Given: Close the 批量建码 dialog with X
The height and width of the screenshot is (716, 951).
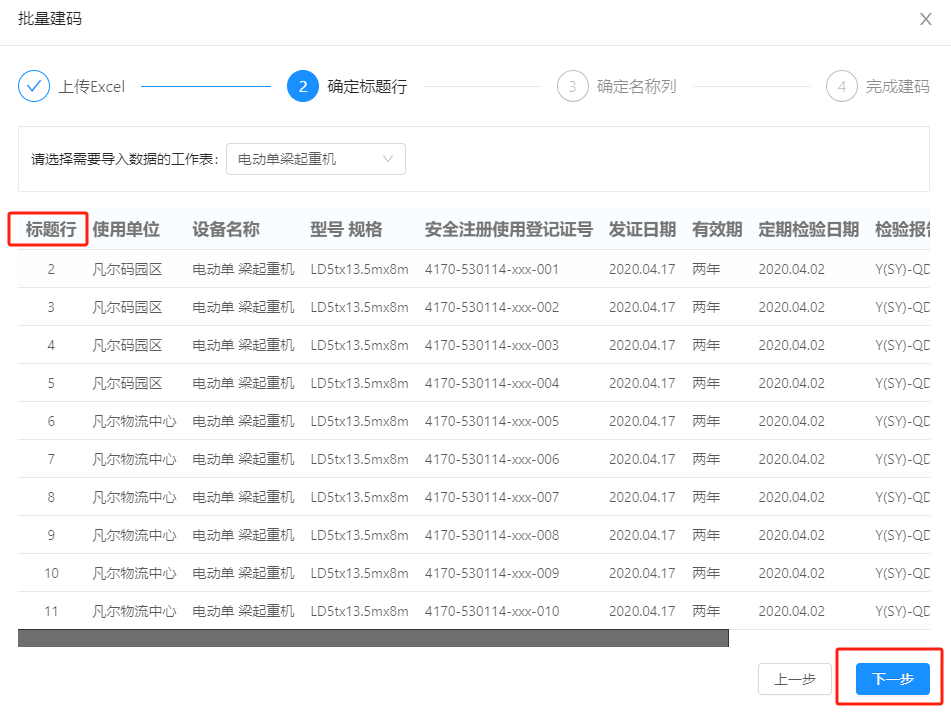Looking at the screenshot, I should pyautogui.click(x=925, y=20).
